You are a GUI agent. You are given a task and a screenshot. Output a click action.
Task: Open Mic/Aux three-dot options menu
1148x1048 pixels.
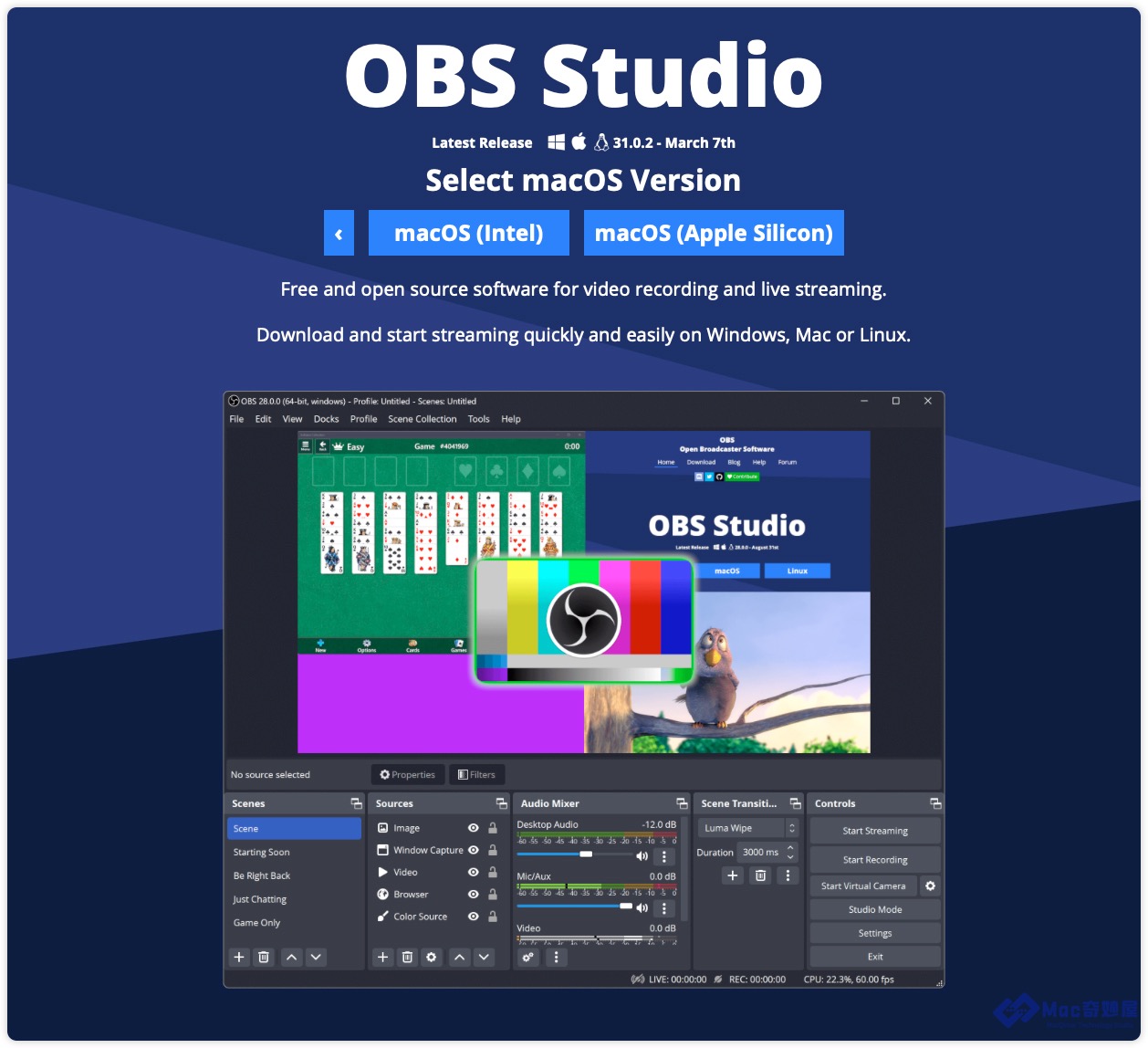coord(664,908)
